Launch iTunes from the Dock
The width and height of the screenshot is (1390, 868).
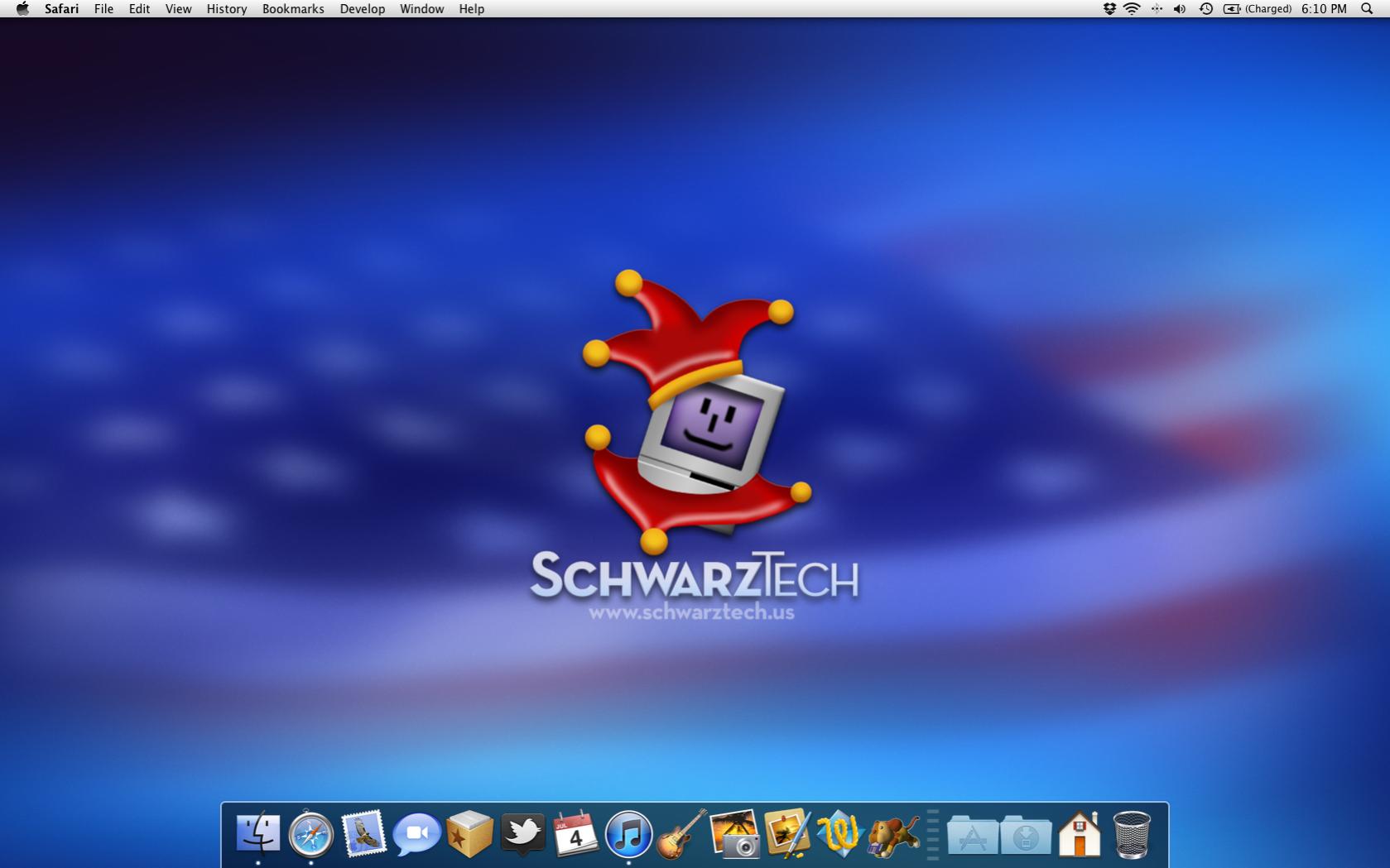[628, 834]
